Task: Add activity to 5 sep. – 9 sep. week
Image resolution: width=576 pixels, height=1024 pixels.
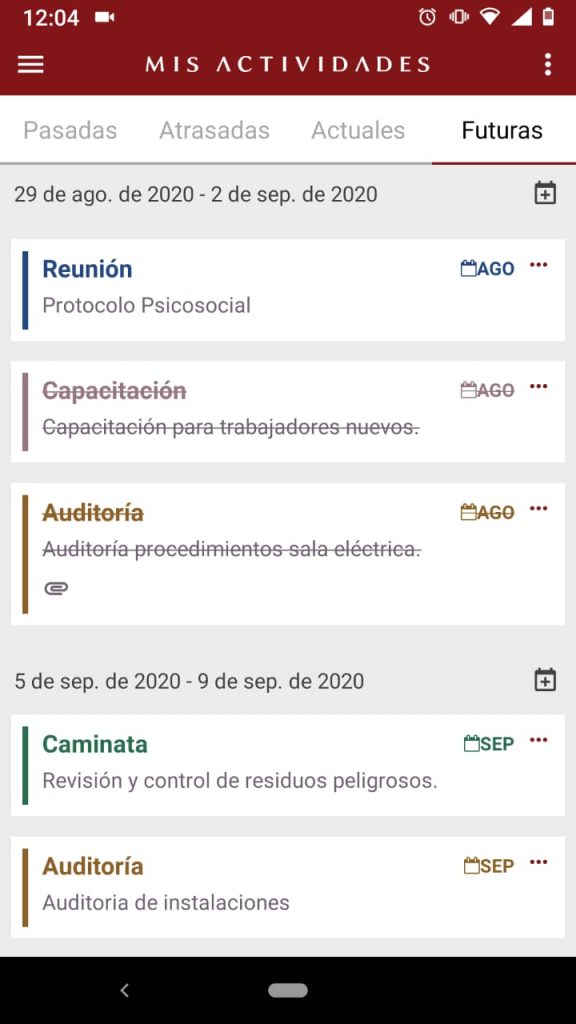Action: tap(545, 680)
